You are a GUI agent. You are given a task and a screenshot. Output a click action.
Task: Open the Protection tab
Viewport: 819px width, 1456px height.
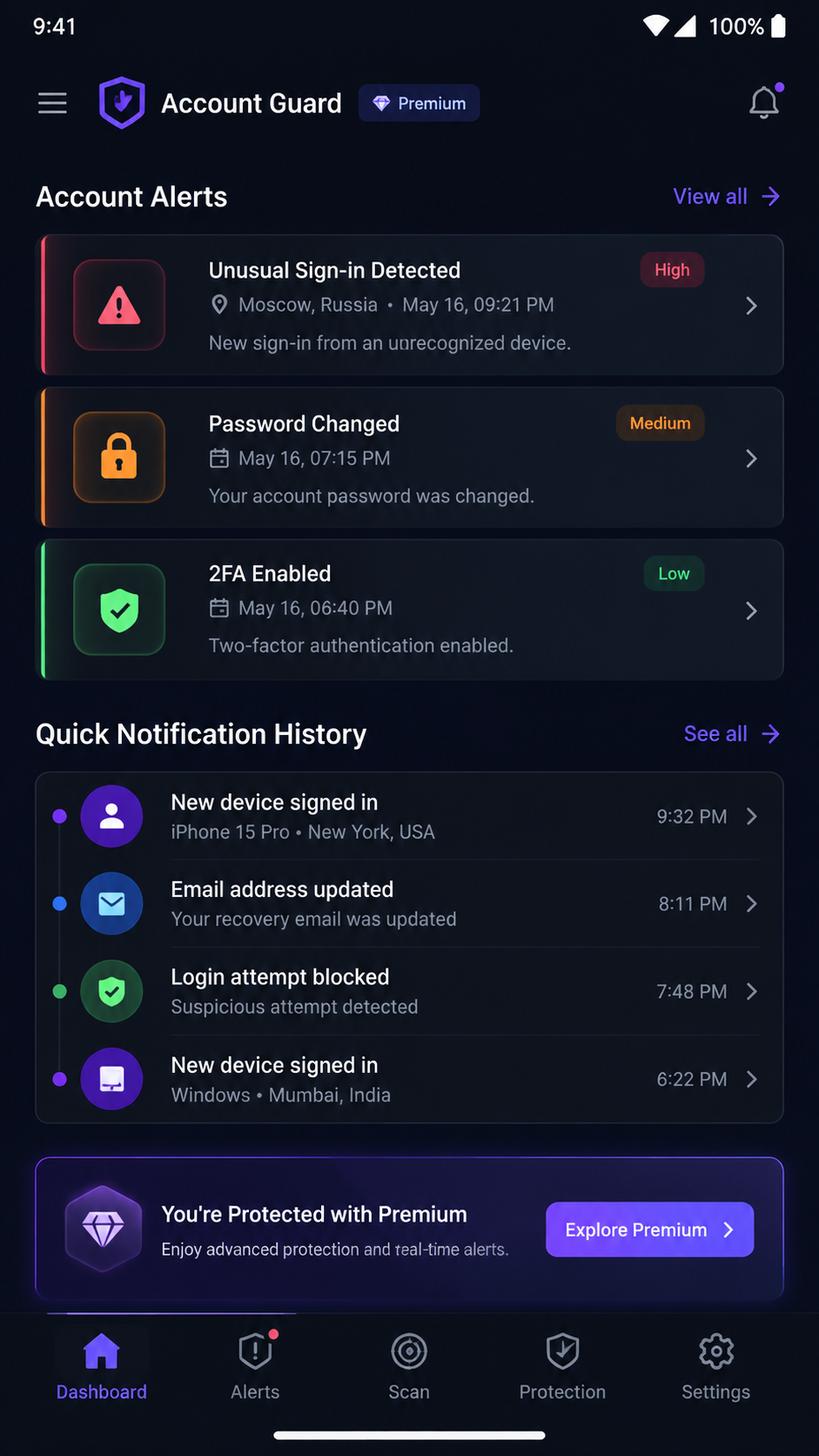click(x=562, y=1366)
